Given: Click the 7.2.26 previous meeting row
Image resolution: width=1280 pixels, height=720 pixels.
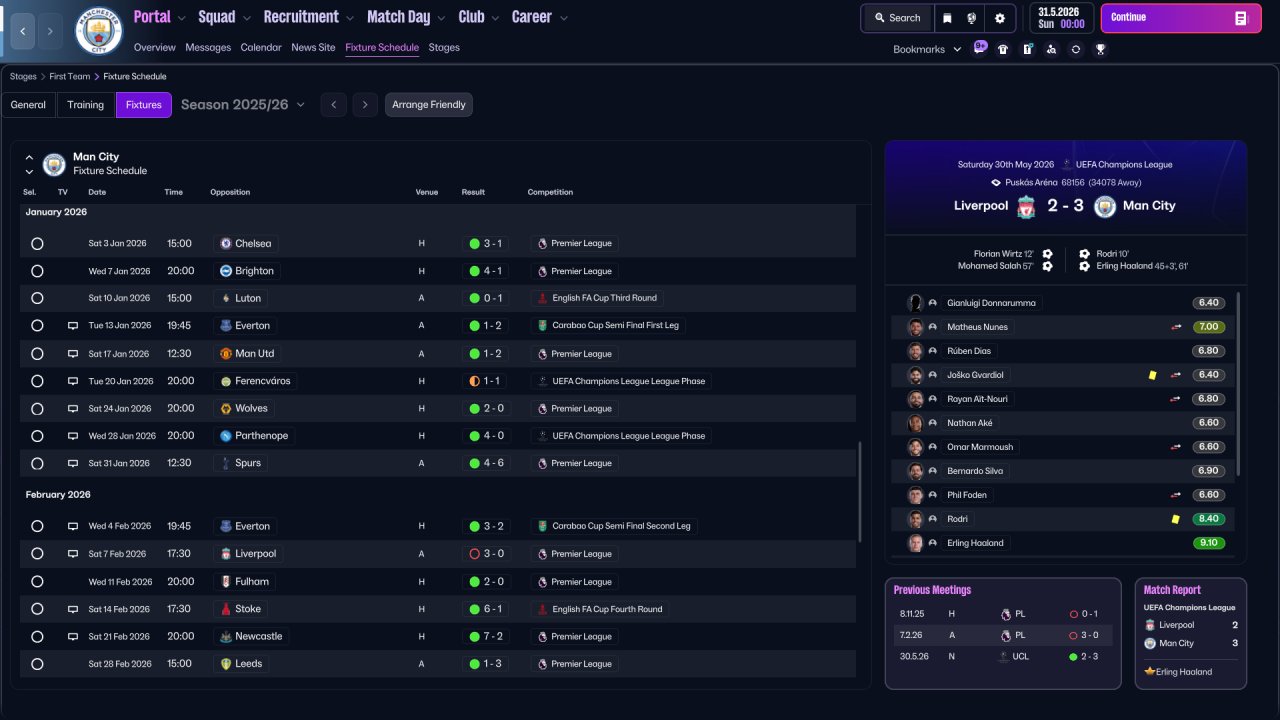Looking at the screenshot, I should (x=1003, y=635).
